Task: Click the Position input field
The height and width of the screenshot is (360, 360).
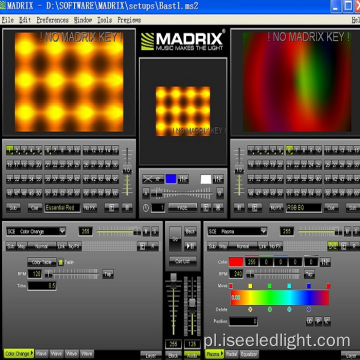Action: [x=243, y=321]
